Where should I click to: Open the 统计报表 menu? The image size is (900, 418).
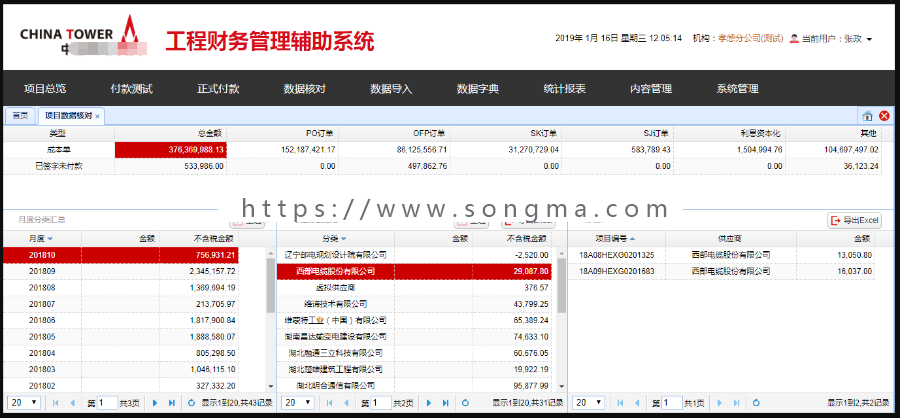point(565,88)
